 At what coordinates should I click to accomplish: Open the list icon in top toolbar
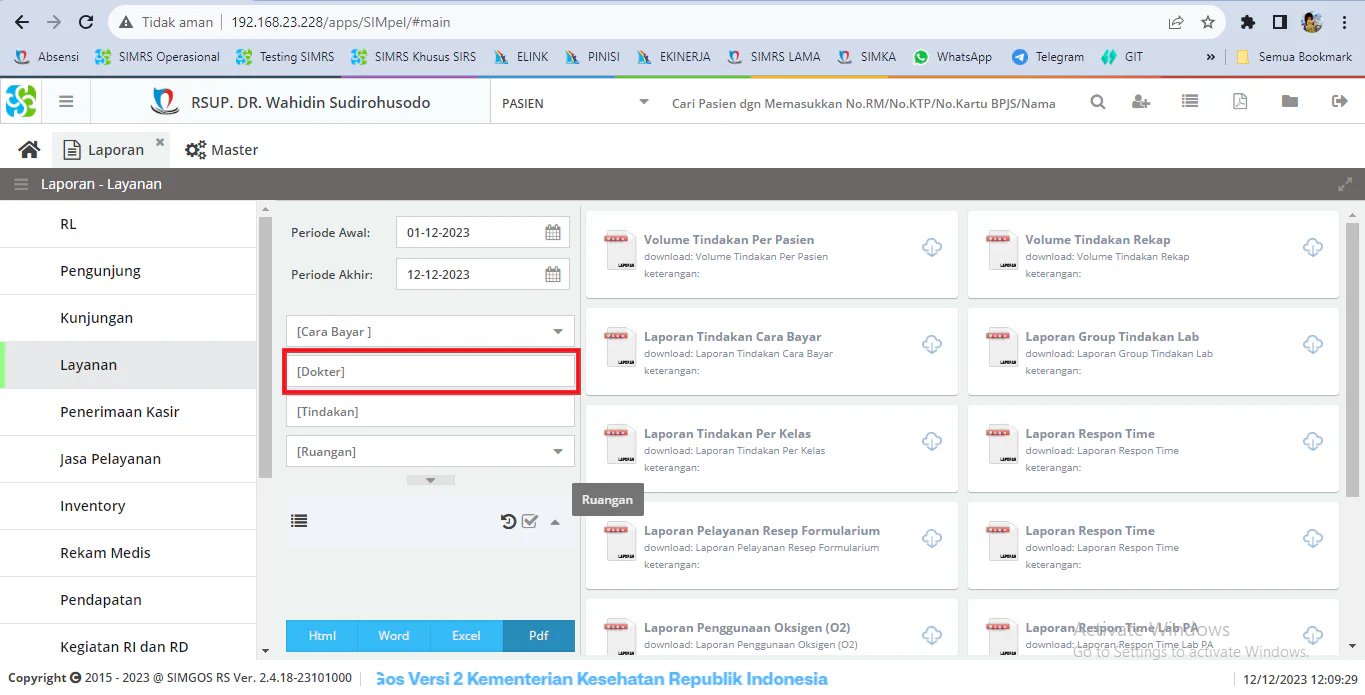(1189, 102)
